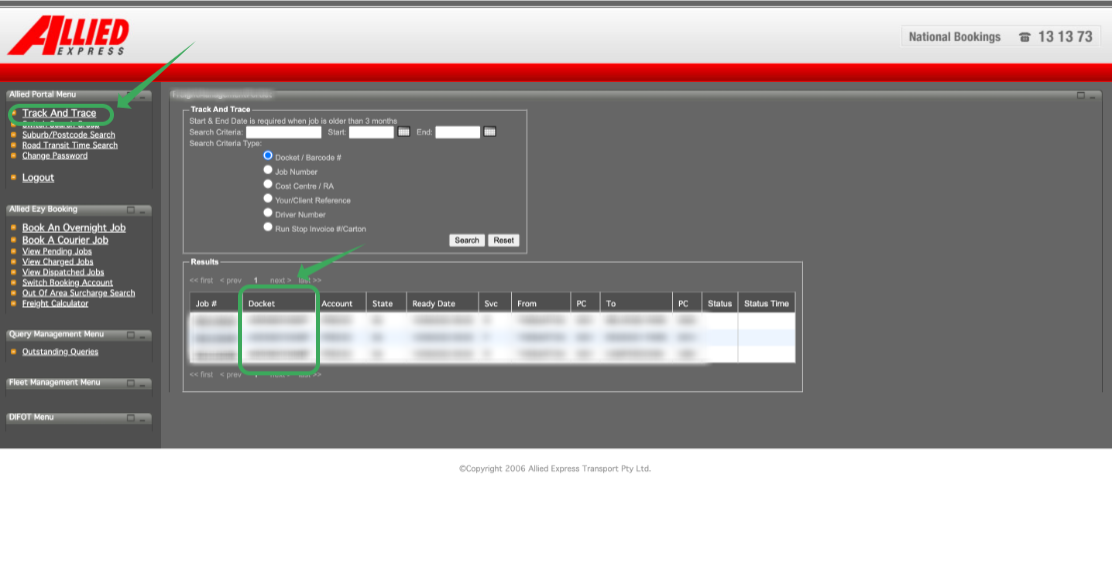Image resolution: width=1112 pixels, height=566 pixels.
Task: Go to previous page above results table
Action: point(230,280)
